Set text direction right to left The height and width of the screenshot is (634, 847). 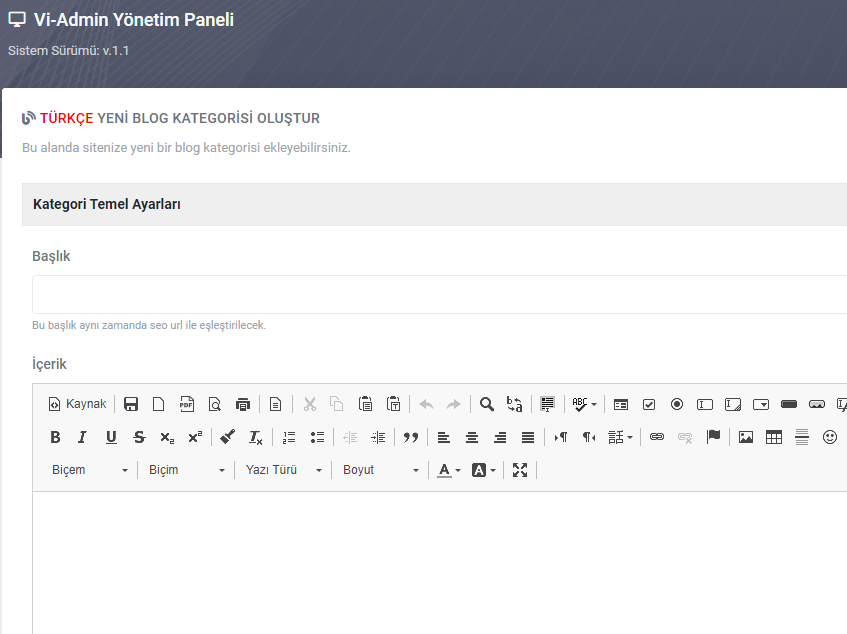coord(589,437)
